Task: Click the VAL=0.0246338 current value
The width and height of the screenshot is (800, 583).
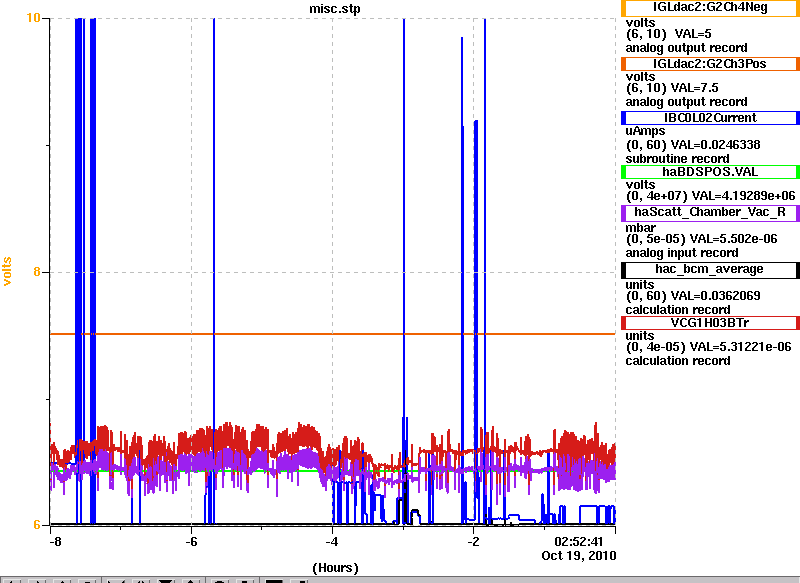Action: (x=715, y=145)
